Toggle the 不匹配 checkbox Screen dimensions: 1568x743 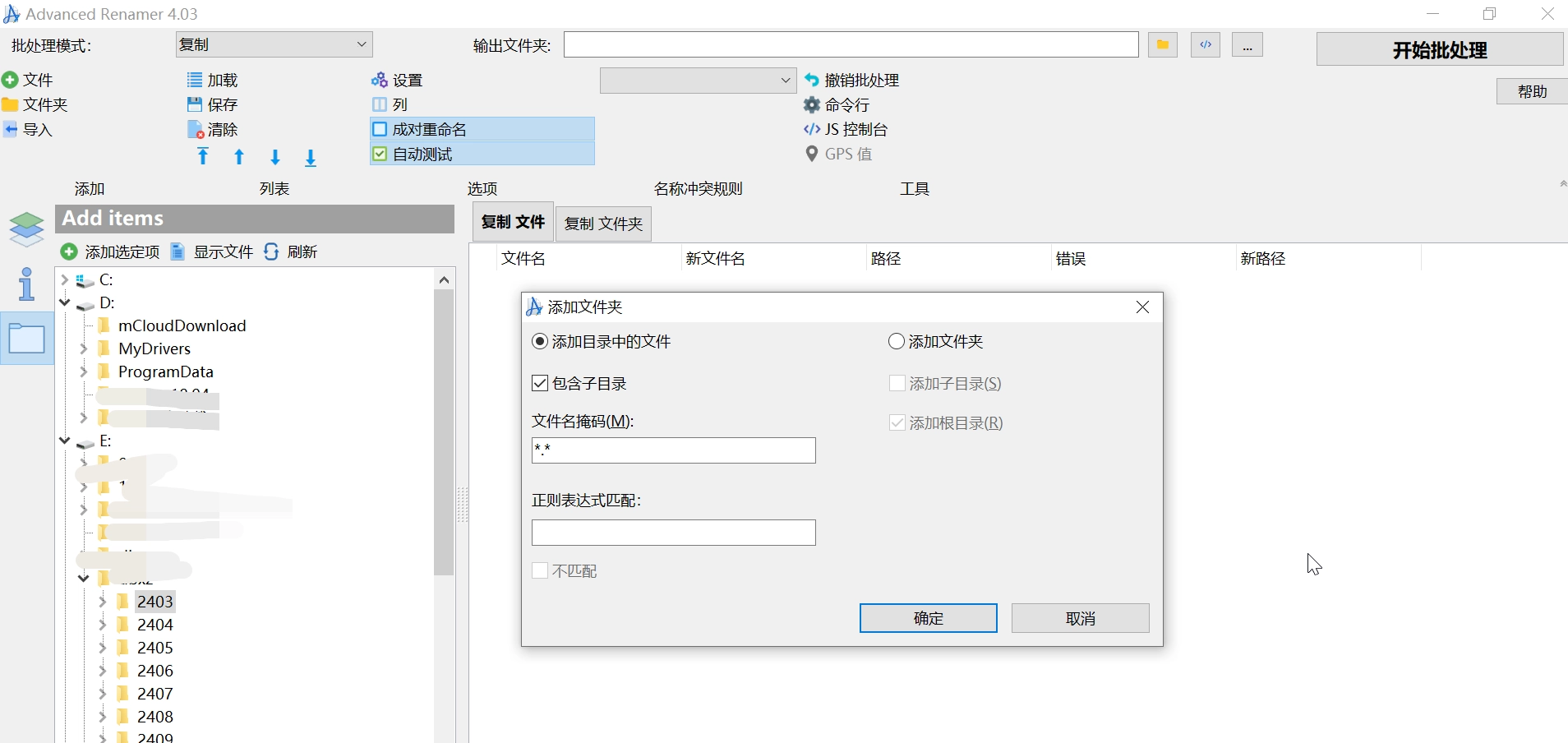point(540,570)
